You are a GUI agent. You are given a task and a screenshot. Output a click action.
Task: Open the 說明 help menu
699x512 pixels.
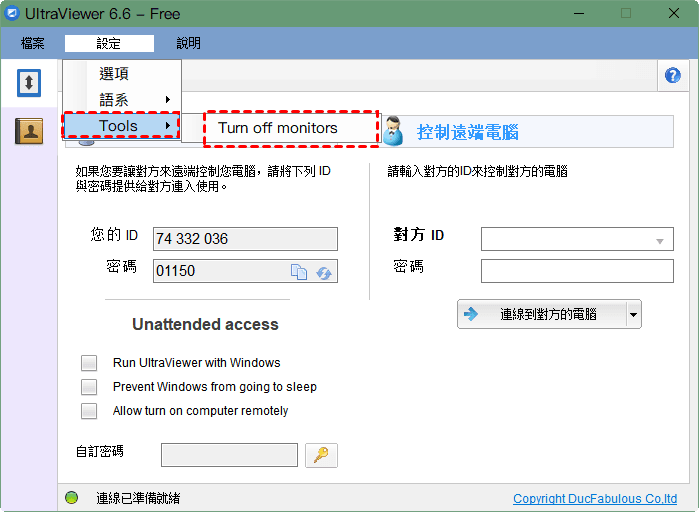(x=188, y=43)
